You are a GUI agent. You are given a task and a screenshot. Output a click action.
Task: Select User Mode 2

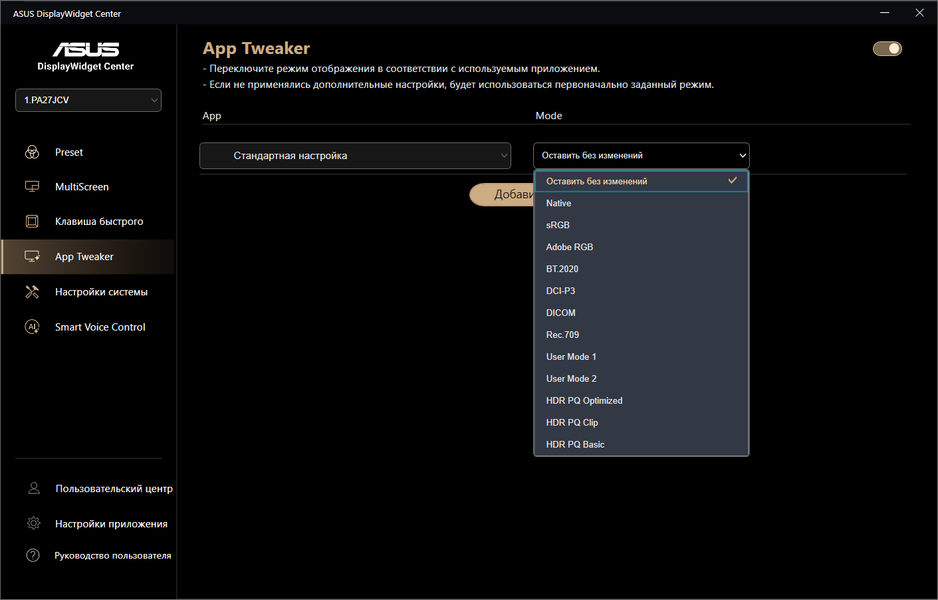(x=641, y=379)
